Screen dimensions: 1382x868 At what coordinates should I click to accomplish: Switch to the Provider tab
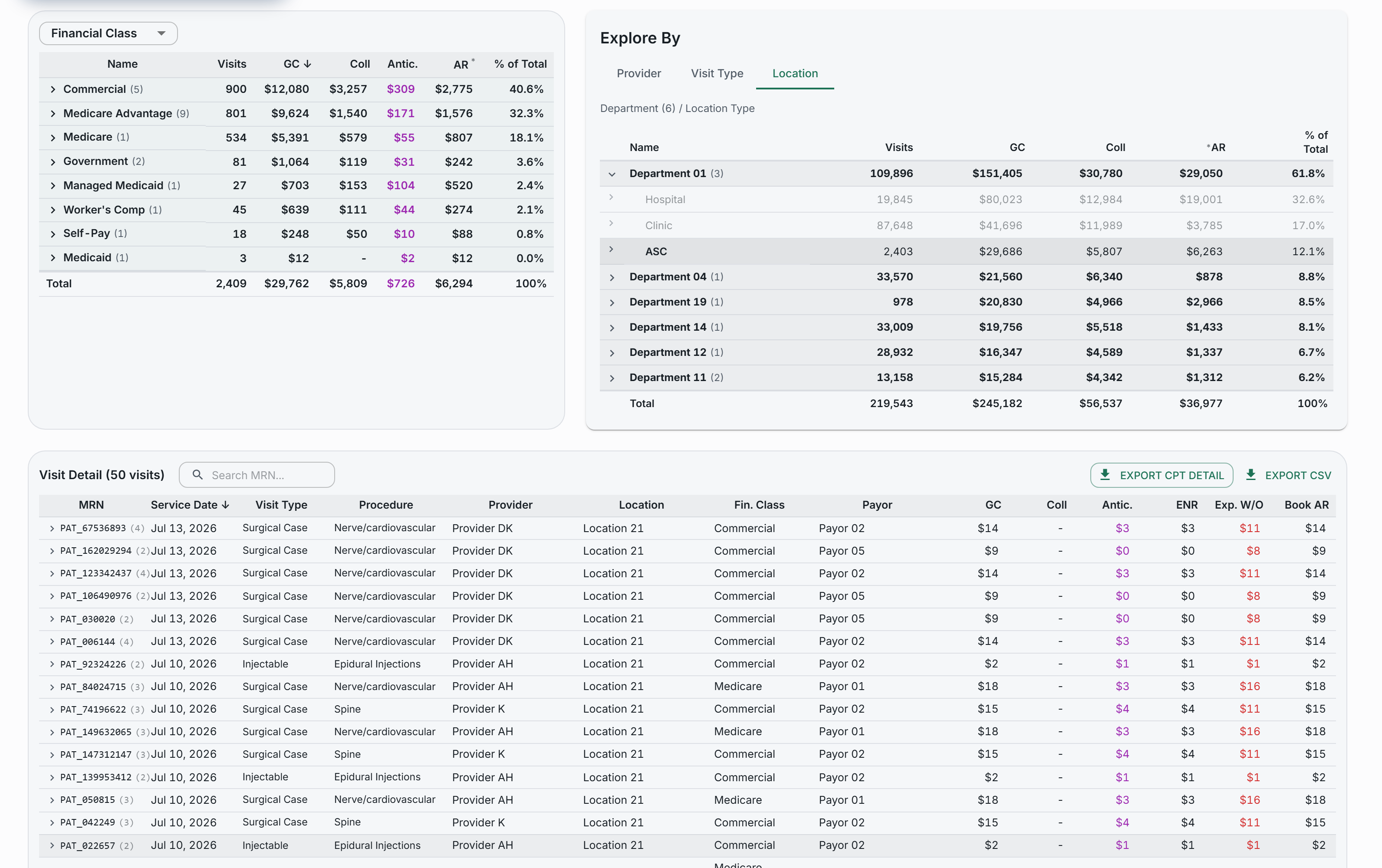(x=639, y=73)
